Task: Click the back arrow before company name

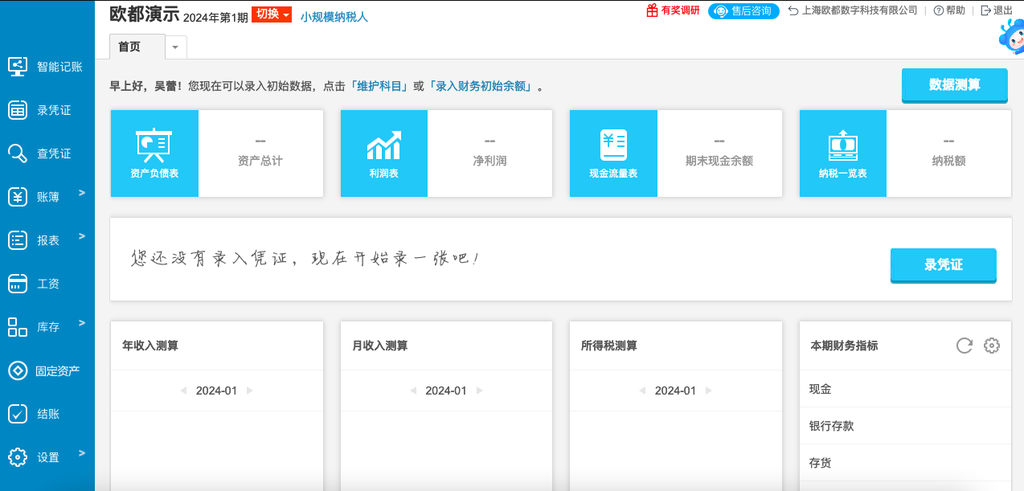Action: (793, 10)
